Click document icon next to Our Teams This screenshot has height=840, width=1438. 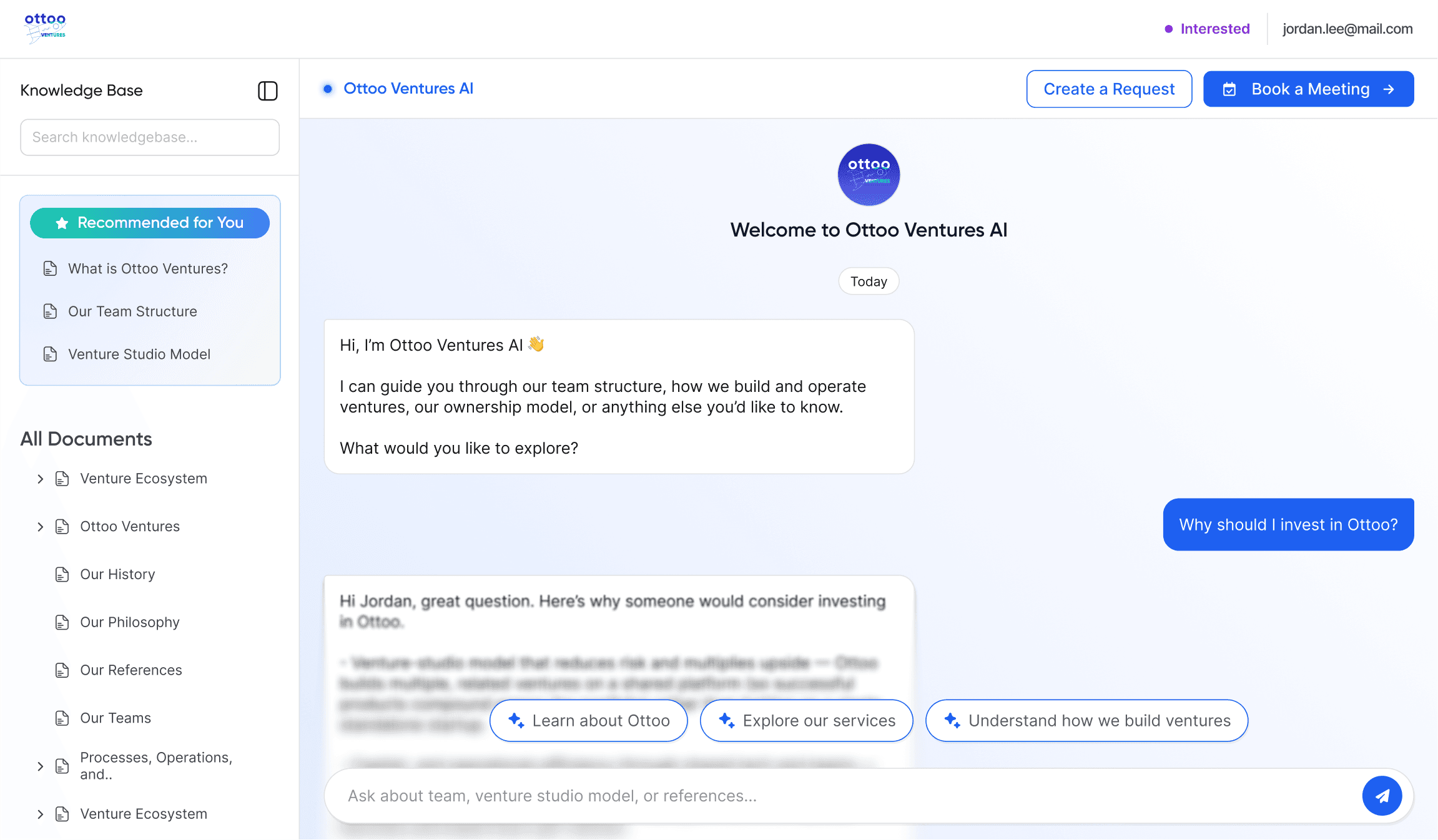pyautogui.click(x=62, y=718)
